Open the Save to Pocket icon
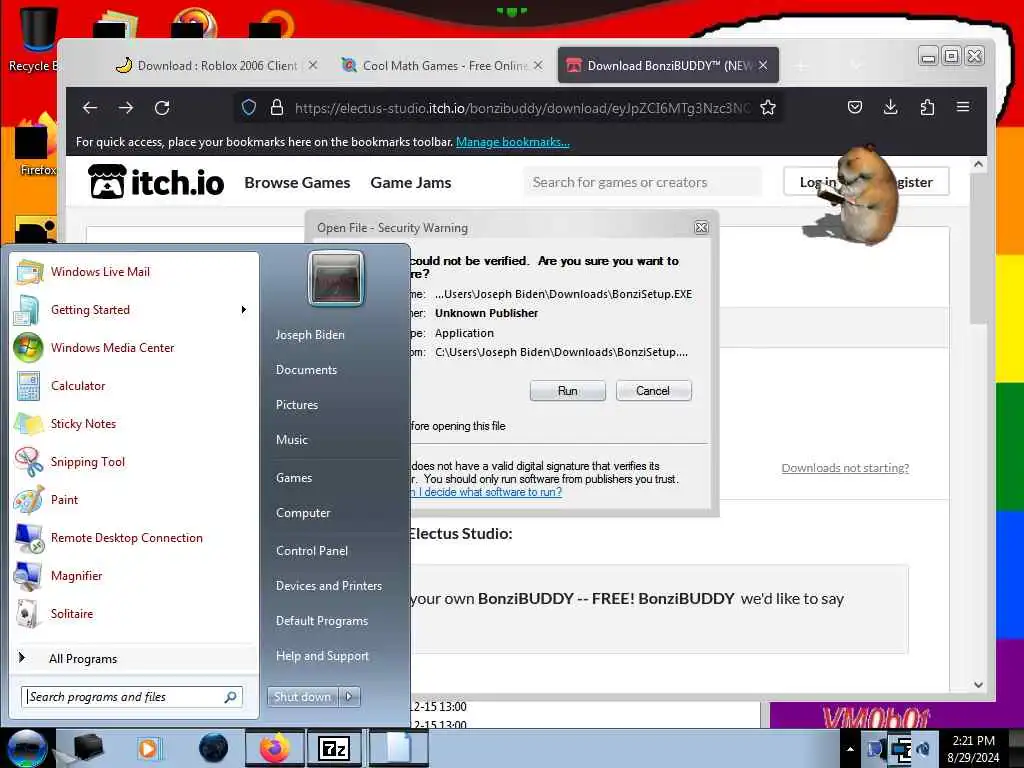The height and width of the screenshot is (768, 1024). point(855,107)
